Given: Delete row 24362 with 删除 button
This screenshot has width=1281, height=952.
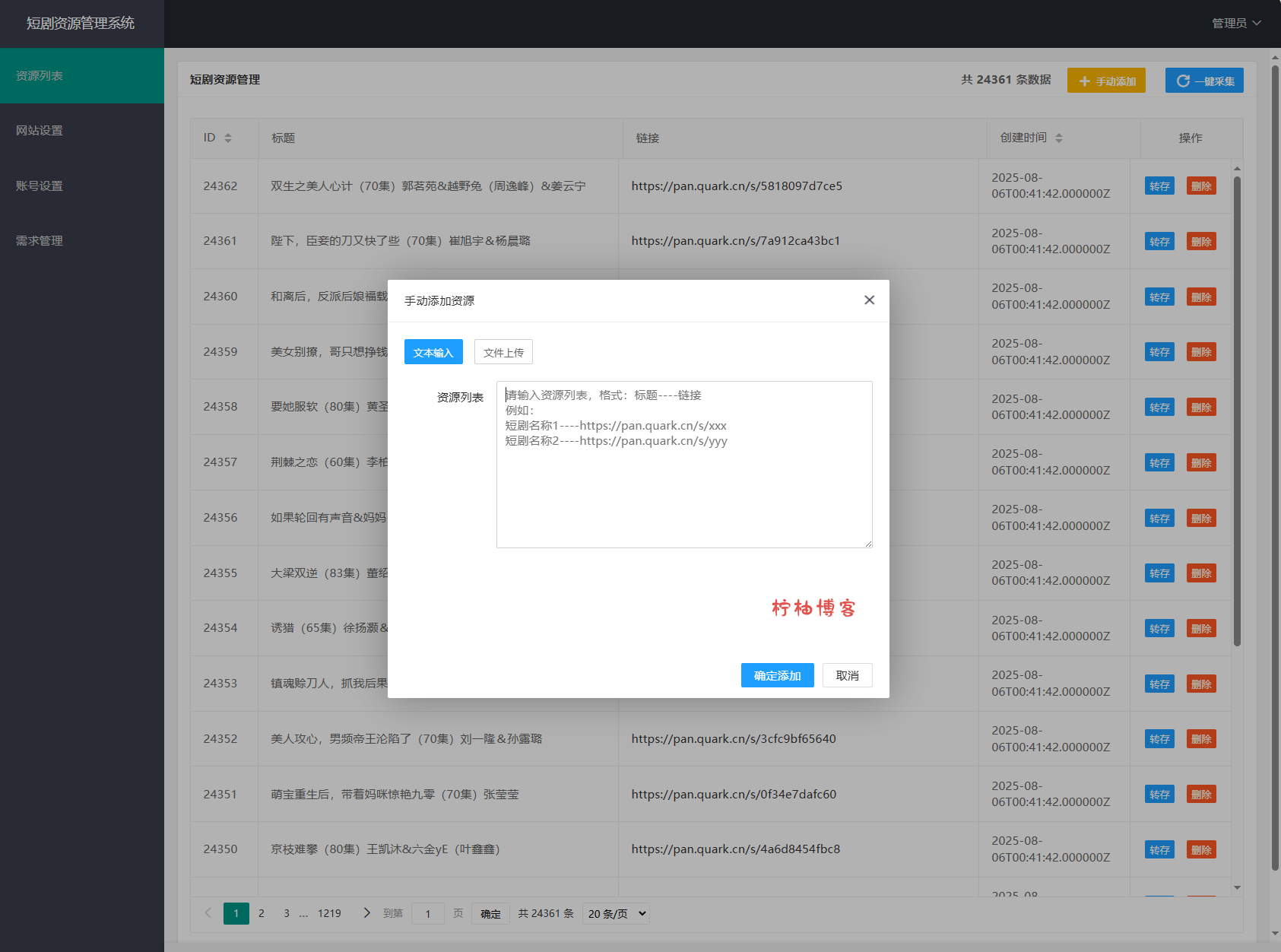Looking at the screenshot, I should pos(1200,186).
